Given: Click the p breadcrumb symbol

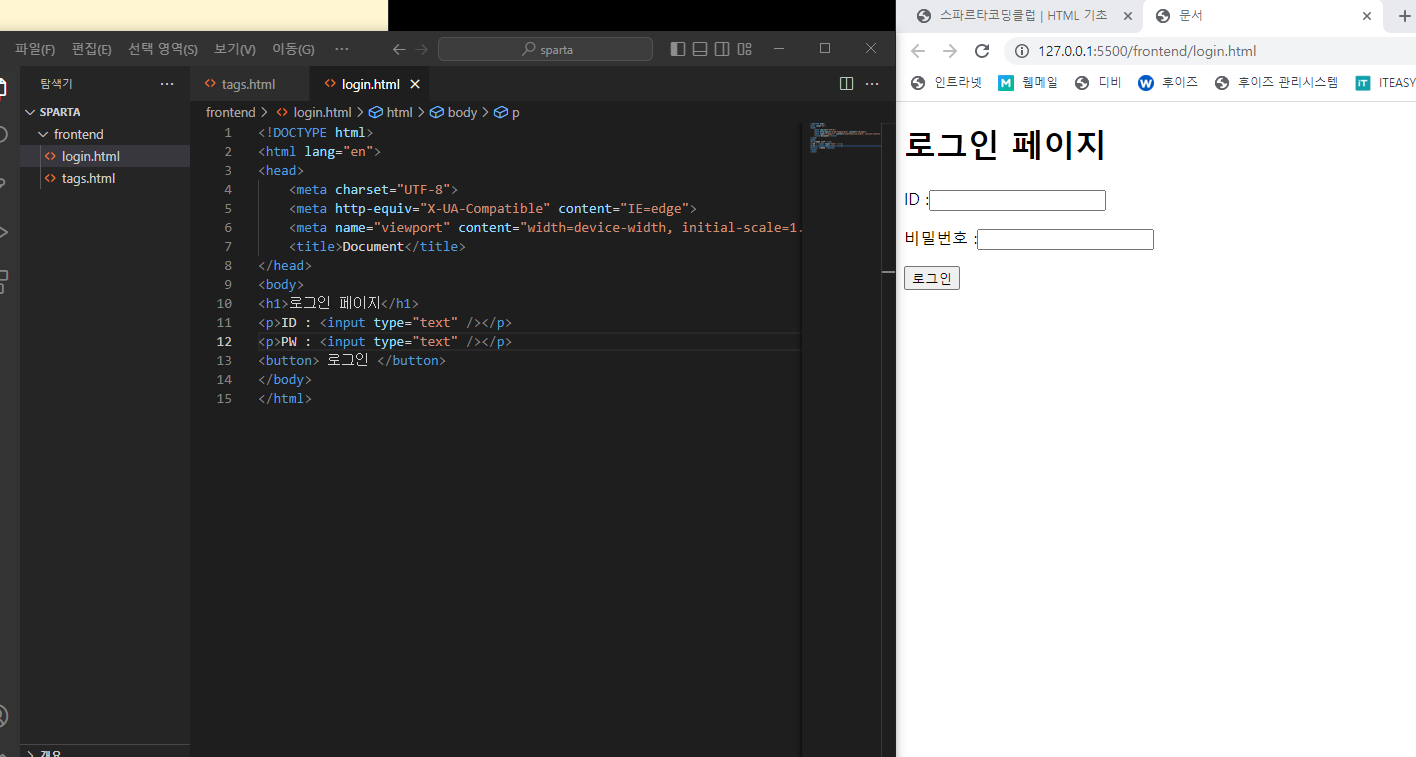Looking at the screenshot, I should [x=507, y=113].
